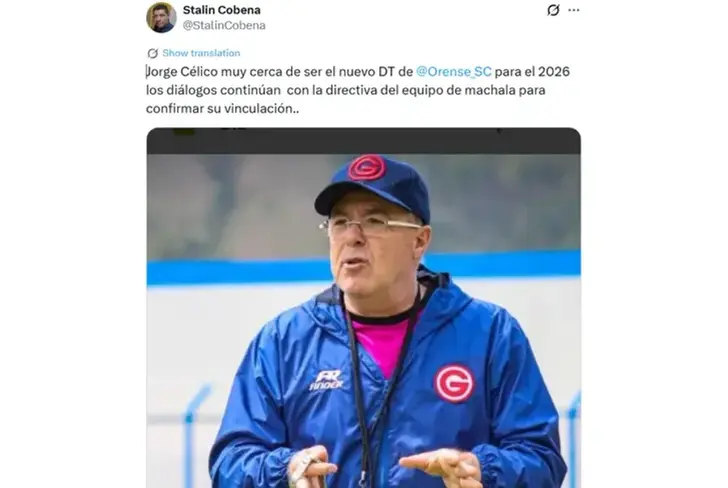Open the three-dot more options menu
Viewport: 728px width, 488px height.
click(x=574, y=10)
